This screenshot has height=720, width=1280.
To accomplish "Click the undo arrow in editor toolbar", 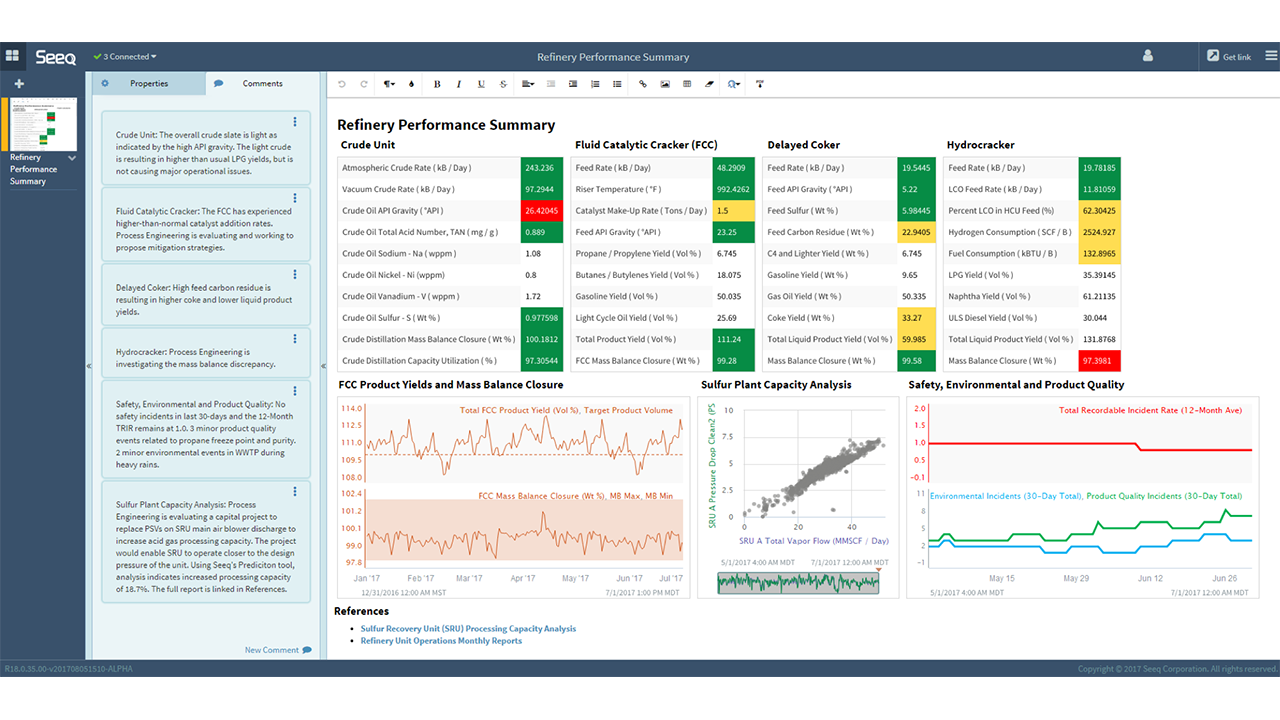I will point(342,84).
